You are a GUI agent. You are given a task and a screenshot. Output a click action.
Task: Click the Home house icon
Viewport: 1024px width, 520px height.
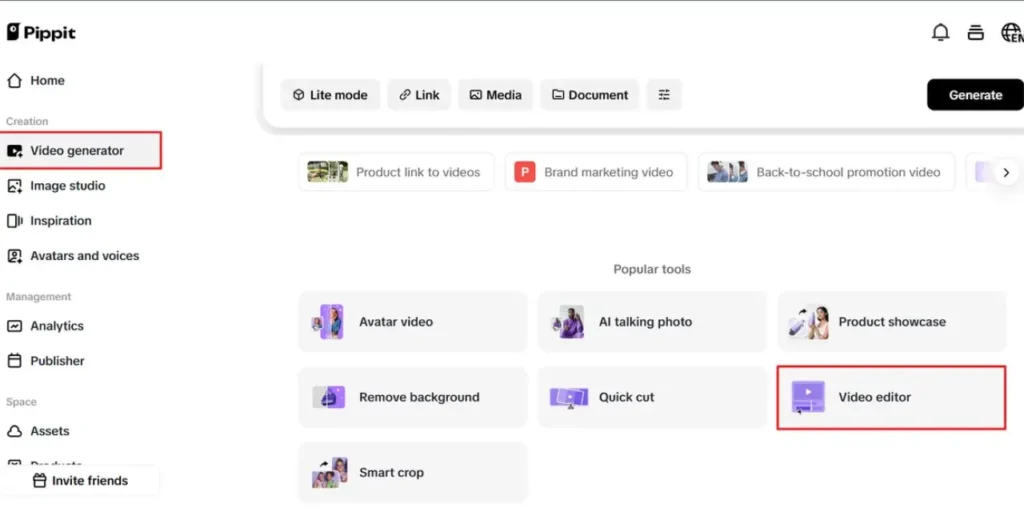point(14,80)
